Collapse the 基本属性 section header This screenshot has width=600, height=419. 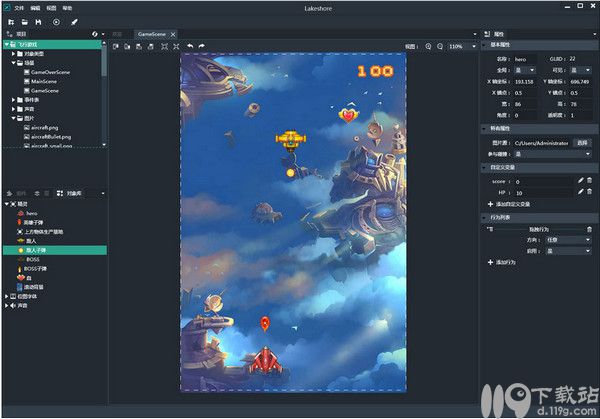pos(540,45)
